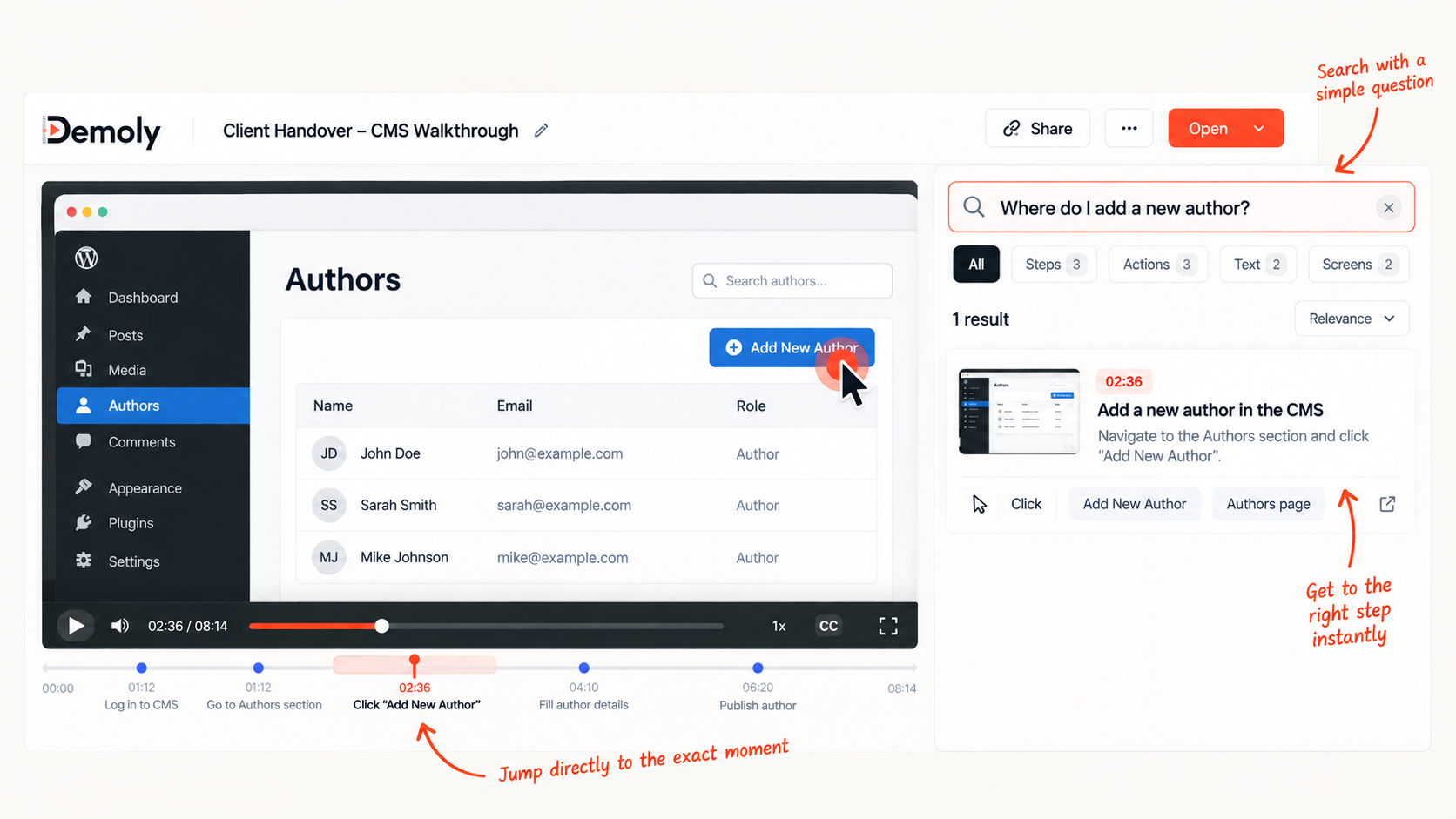Screen dimensions: 1456x819
Task: Switch to the Actions filter tab
Action: coord(1158,265)
